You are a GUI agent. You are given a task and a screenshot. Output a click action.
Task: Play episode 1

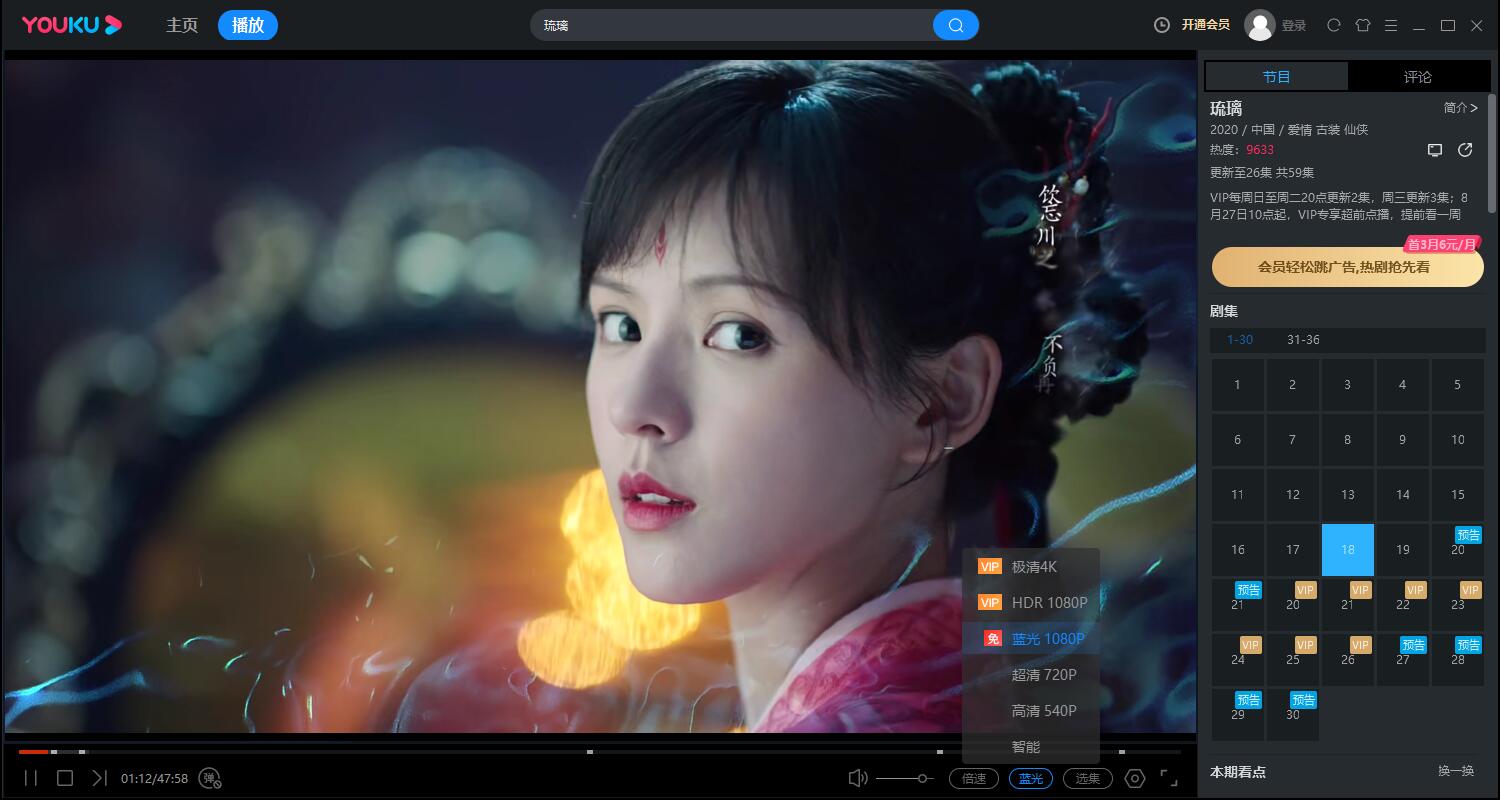(x=1238, y=385)
